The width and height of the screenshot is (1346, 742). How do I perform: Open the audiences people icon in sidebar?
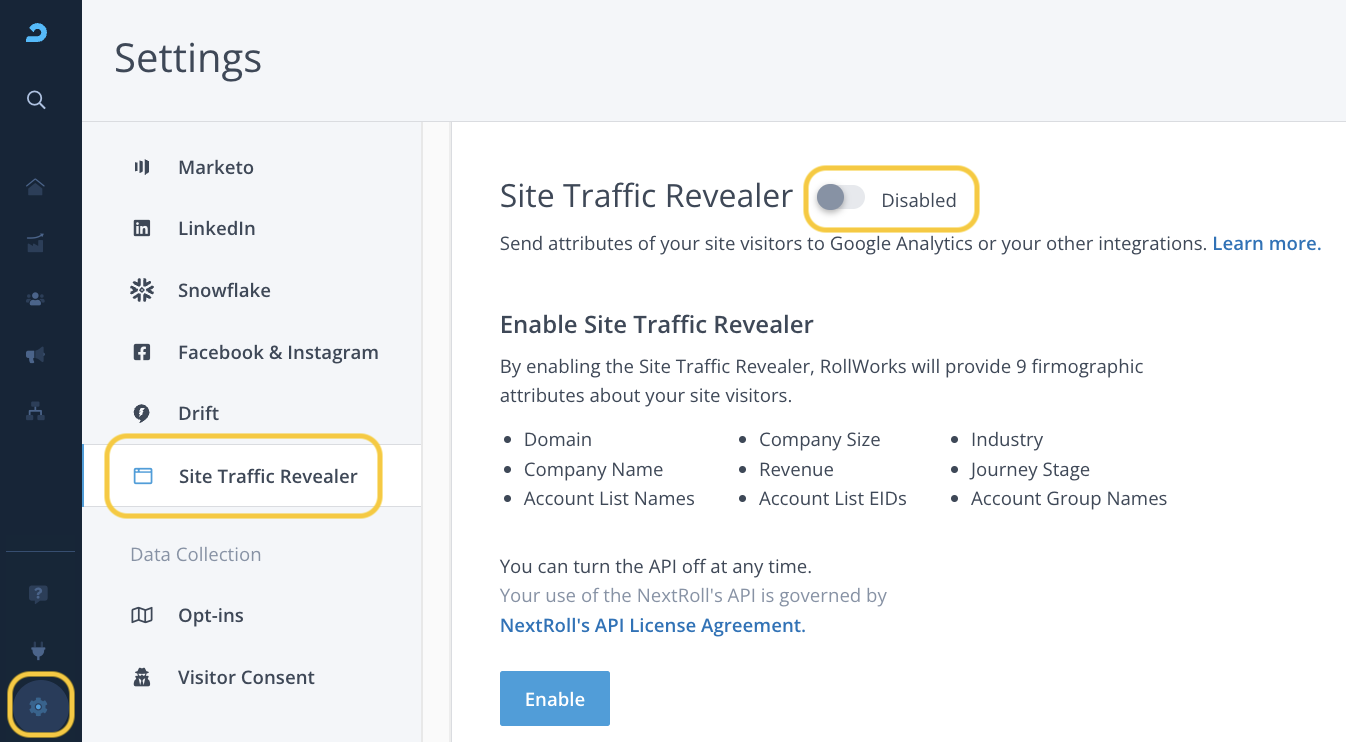[36, 299]
